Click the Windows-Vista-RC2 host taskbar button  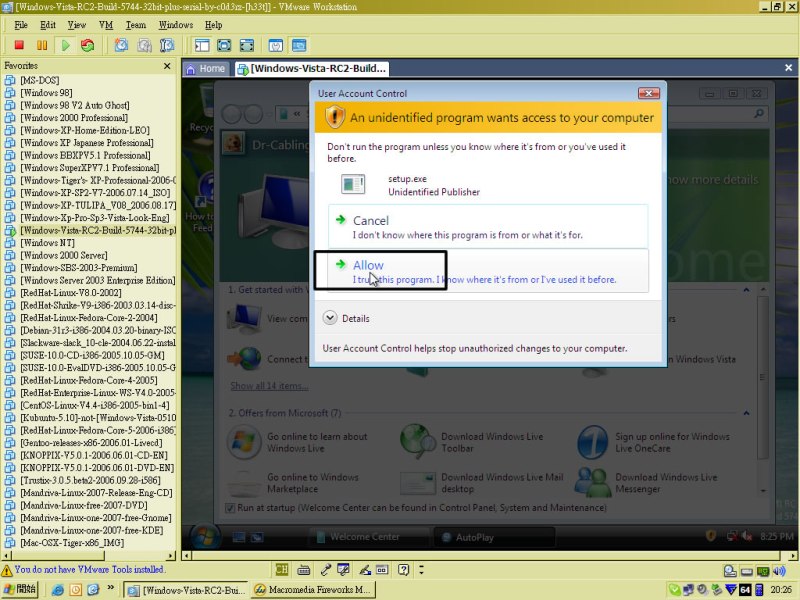click(x=186, y=590)
